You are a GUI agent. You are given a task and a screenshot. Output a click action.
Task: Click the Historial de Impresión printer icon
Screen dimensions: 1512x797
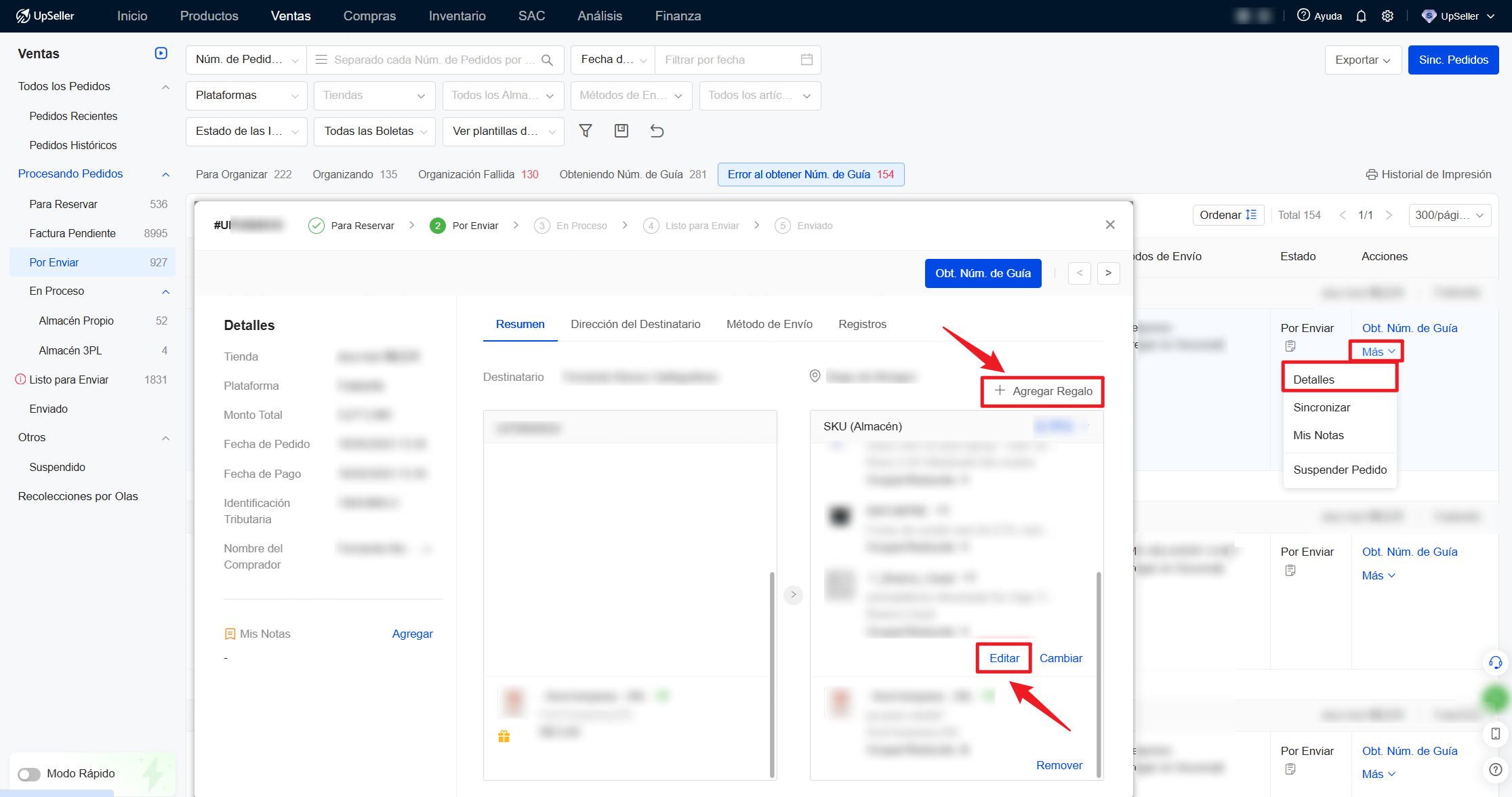(1371, 175)
